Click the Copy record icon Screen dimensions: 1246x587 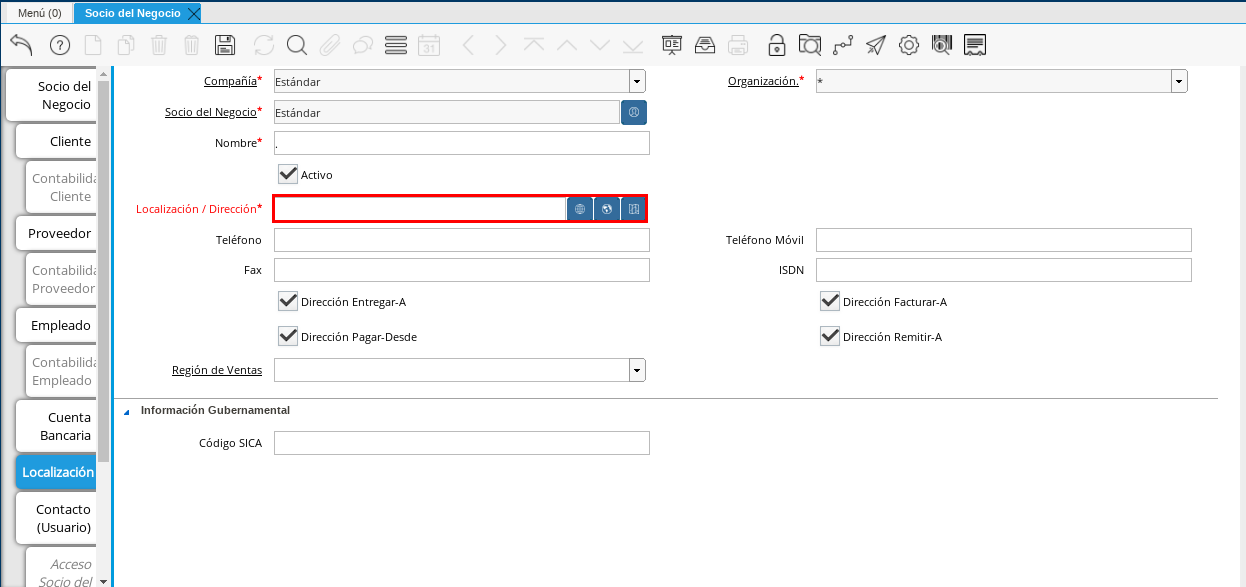(x=126, y=45)
